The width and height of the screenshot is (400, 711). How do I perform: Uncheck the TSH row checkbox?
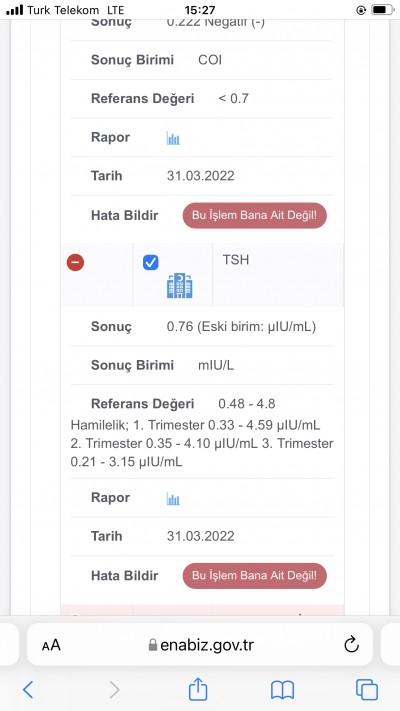151,263
